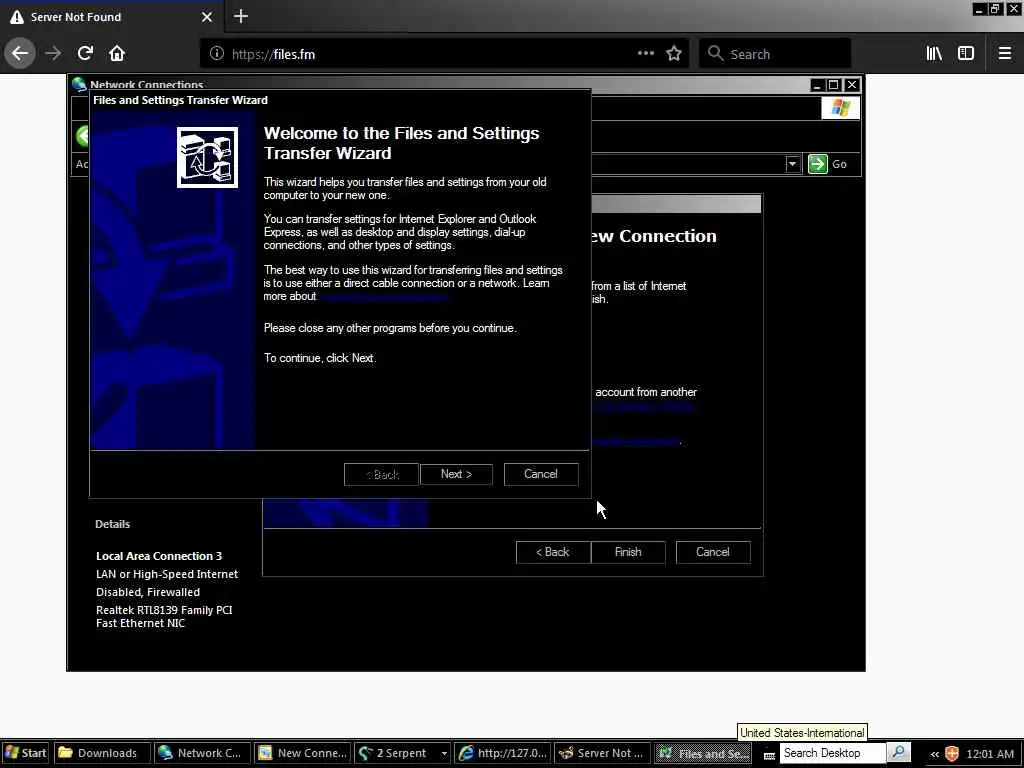Switch to New Connection taskbar item
This screenshot has height=768, width=1024.
[302, 754]
